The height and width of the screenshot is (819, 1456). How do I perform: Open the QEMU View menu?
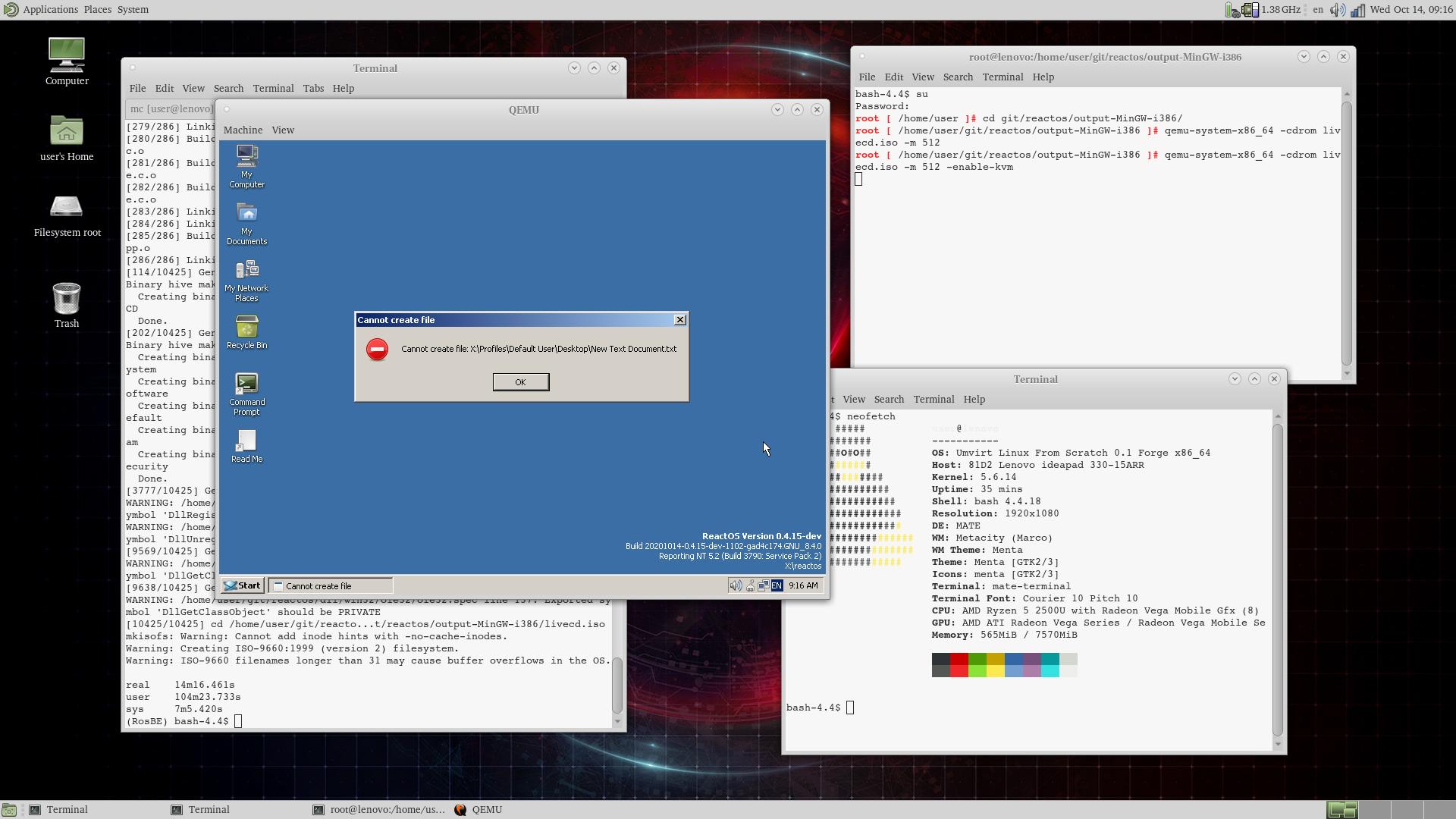click(283, 130)
